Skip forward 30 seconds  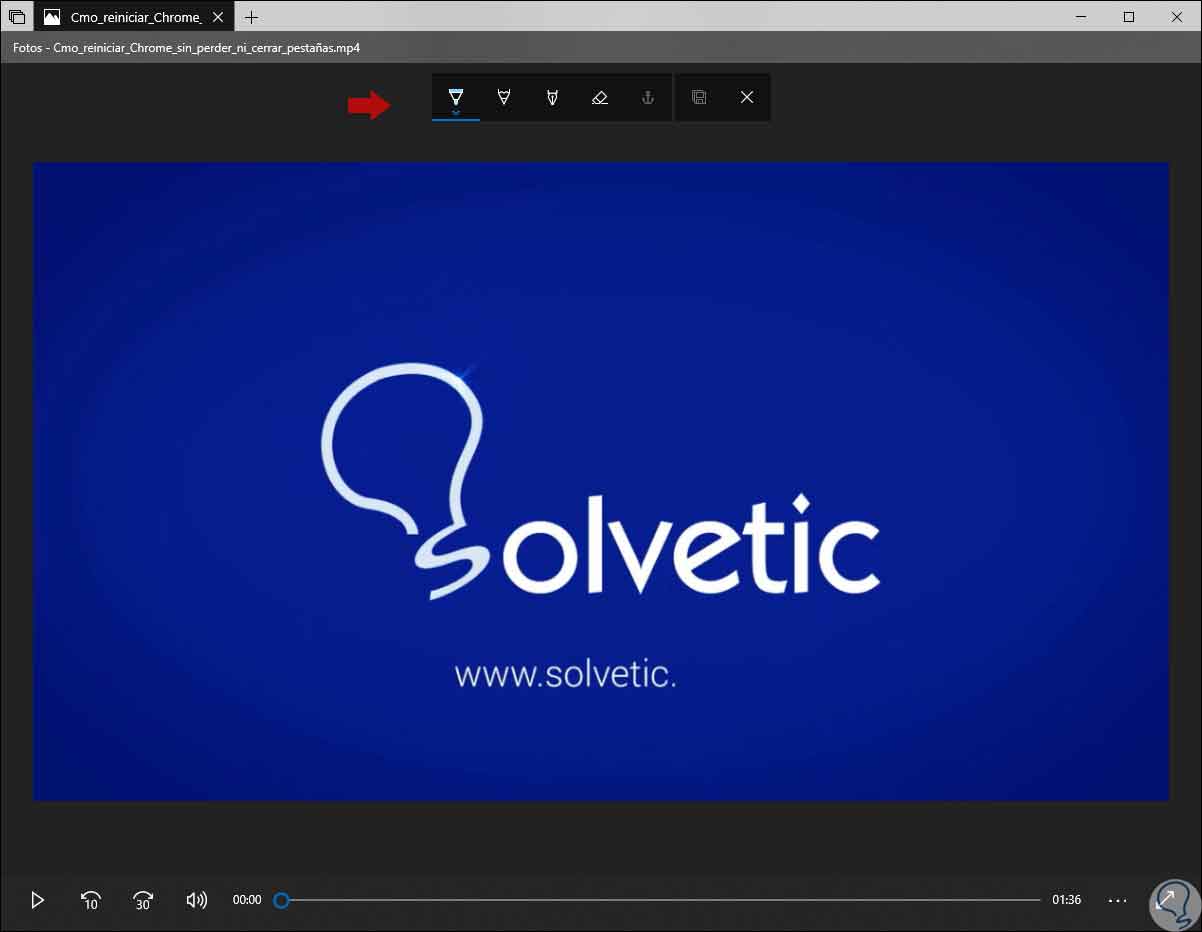click(143, 900)
